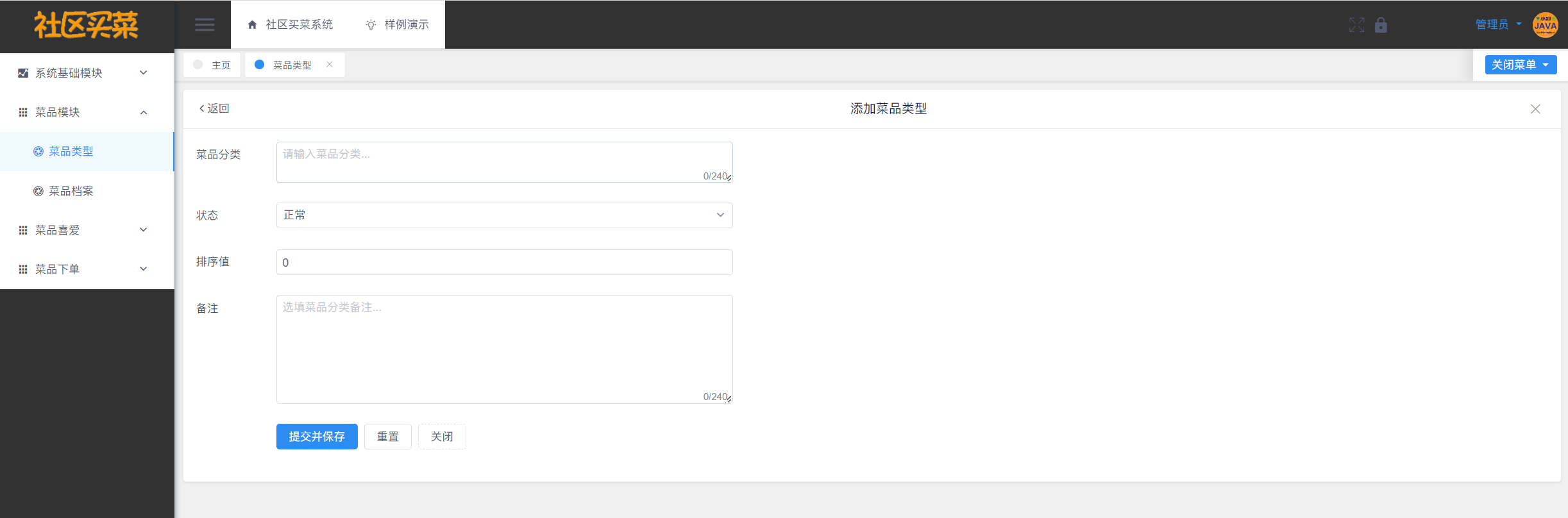
Task: Click the icon next to 菜品档案 in the sidebar
Action: point(38,191)
